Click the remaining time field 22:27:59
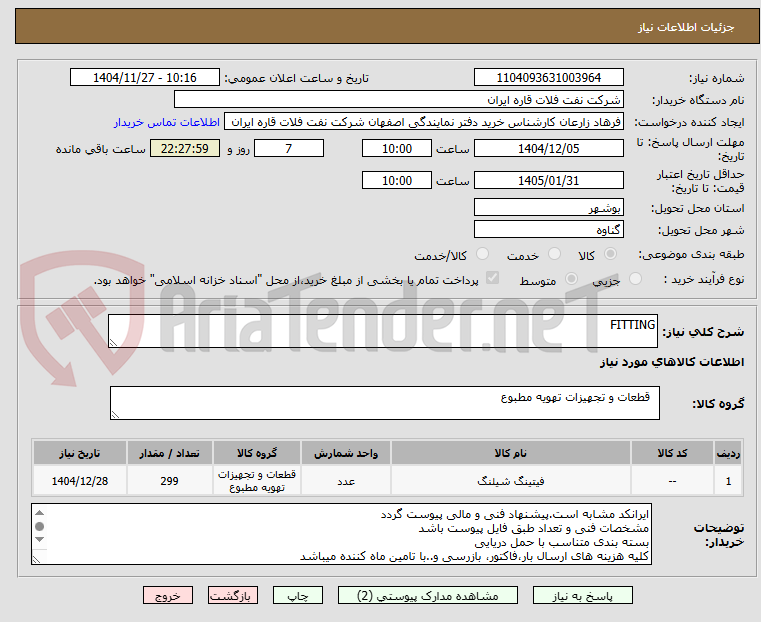Viewport: 761px width, 622px height. pyautogui.click(x=184, y=148)
